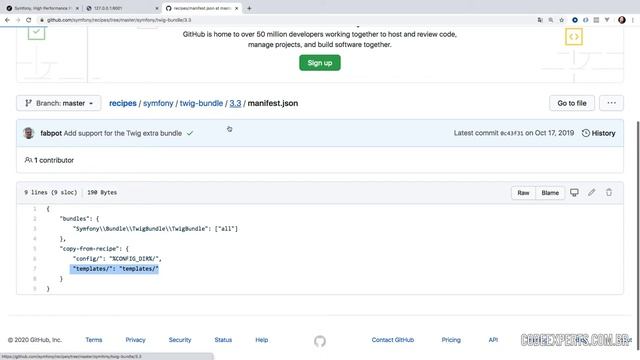This screenshot has width=640, height=360.
Task: View the file History
Action: 598,133
